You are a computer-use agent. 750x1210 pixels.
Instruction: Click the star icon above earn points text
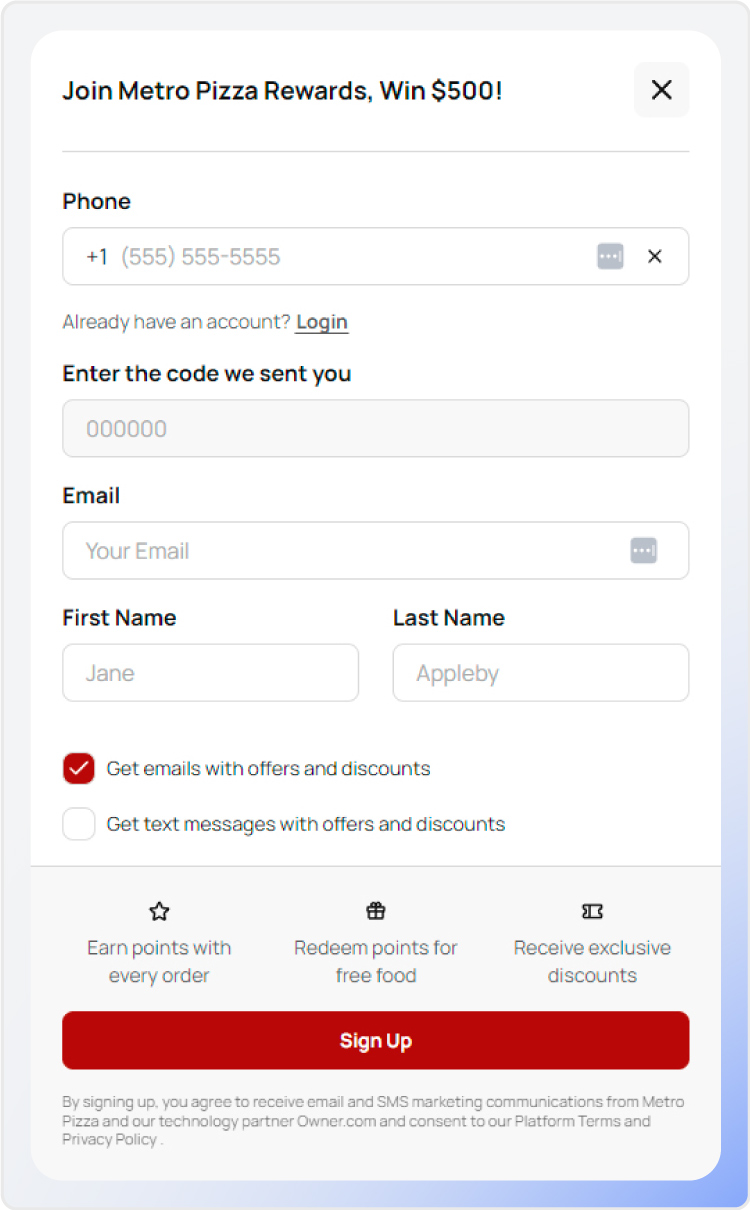159,911
